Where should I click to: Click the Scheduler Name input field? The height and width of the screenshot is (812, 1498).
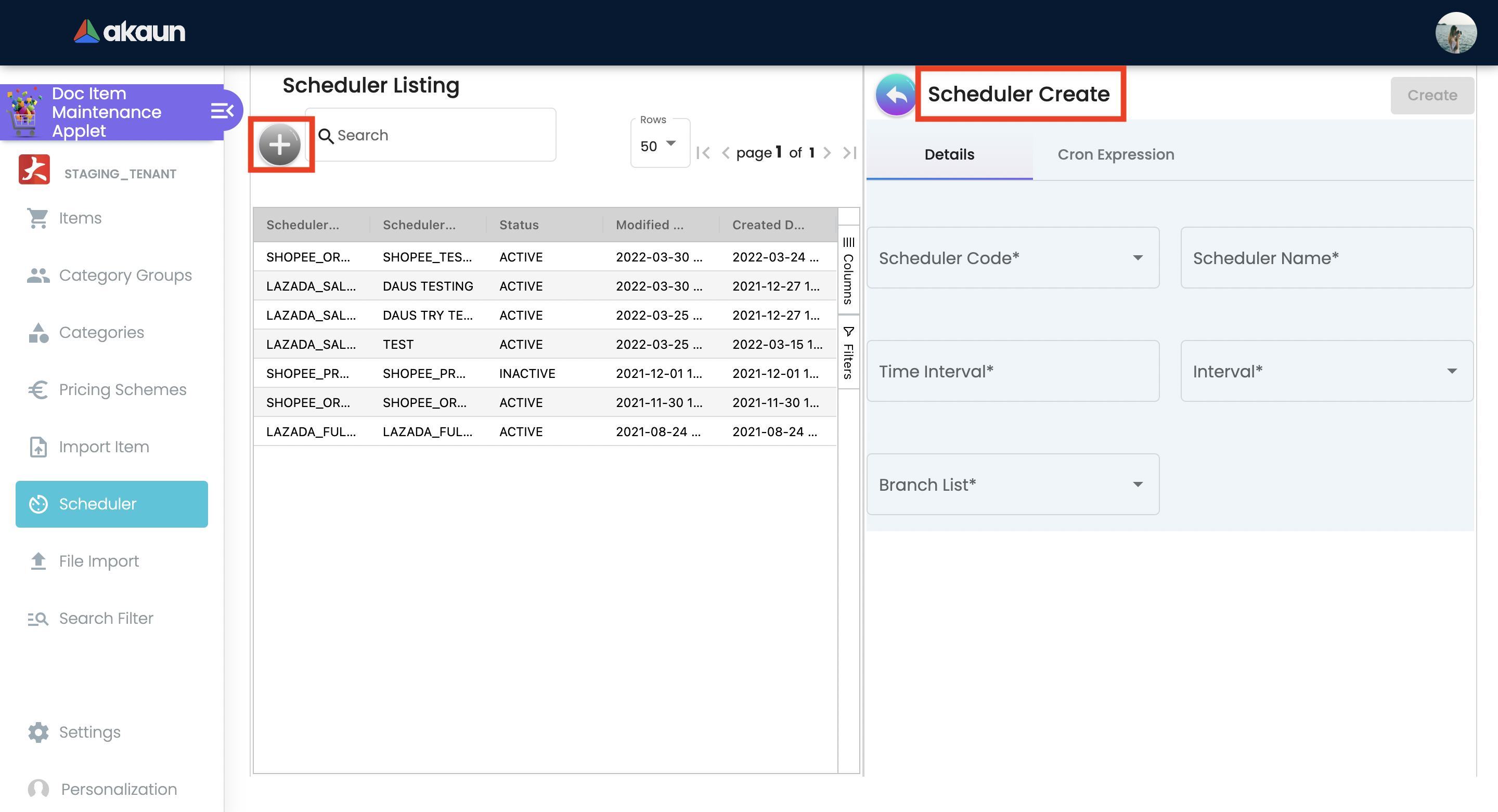[1326, 258]
